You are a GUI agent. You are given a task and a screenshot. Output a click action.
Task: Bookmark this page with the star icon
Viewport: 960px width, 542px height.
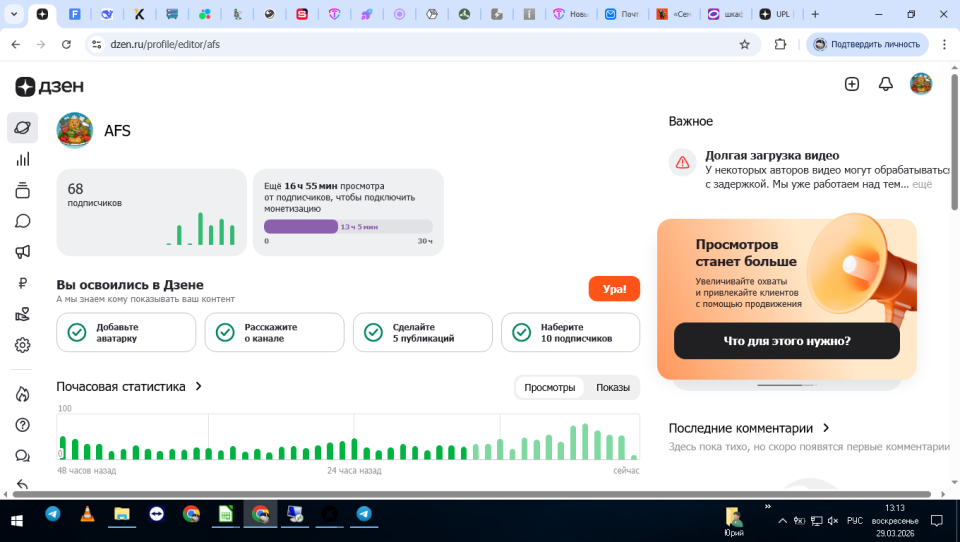744,44
